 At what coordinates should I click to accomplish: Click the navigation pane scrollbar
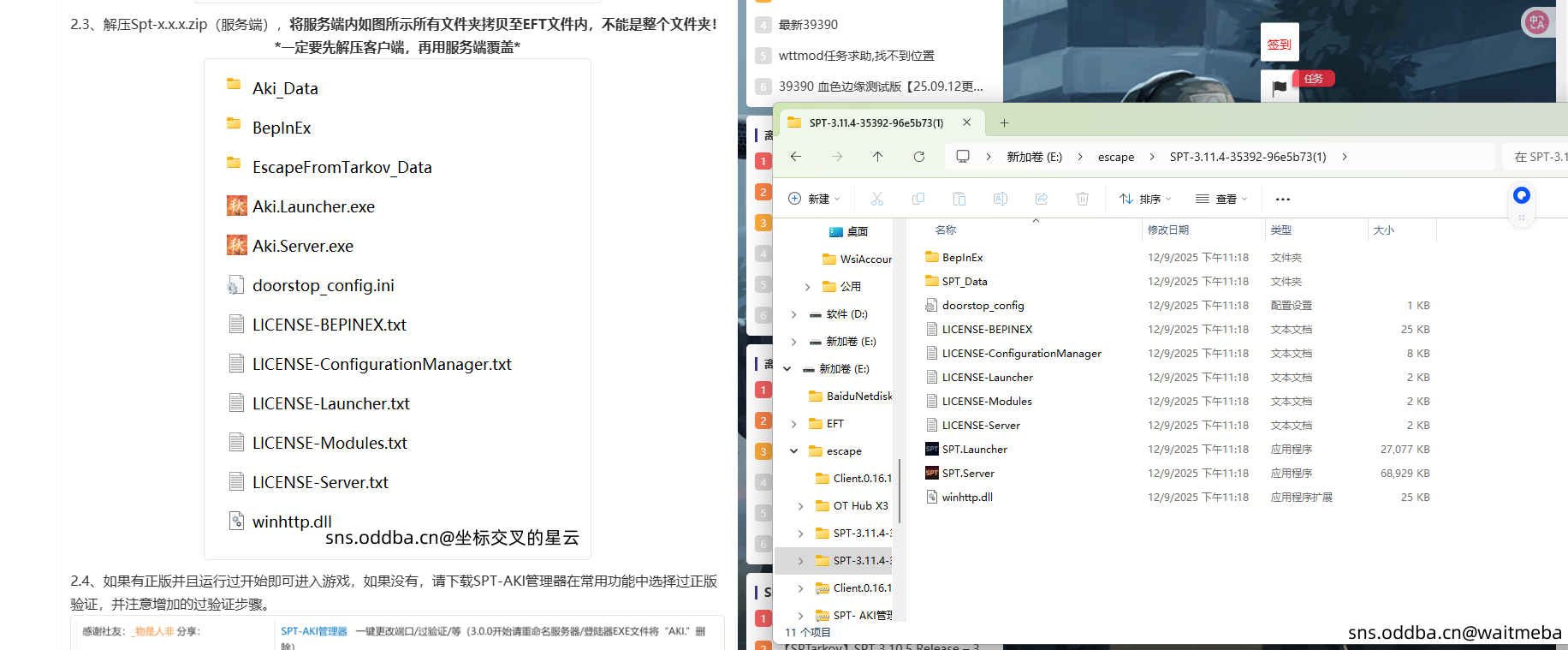pos(900,490)
